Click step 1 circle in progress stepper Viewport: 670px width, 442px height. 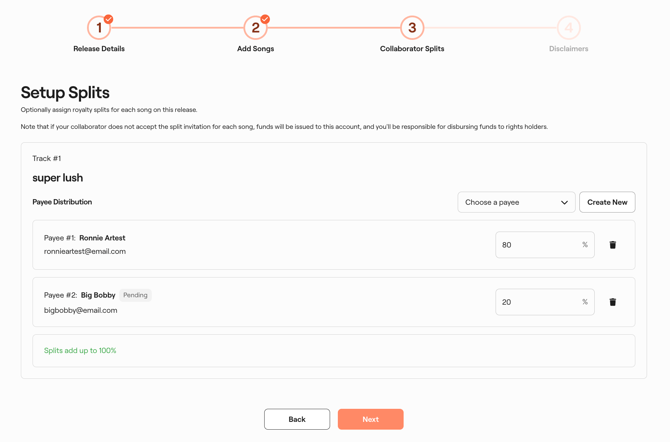click(99, 28)
